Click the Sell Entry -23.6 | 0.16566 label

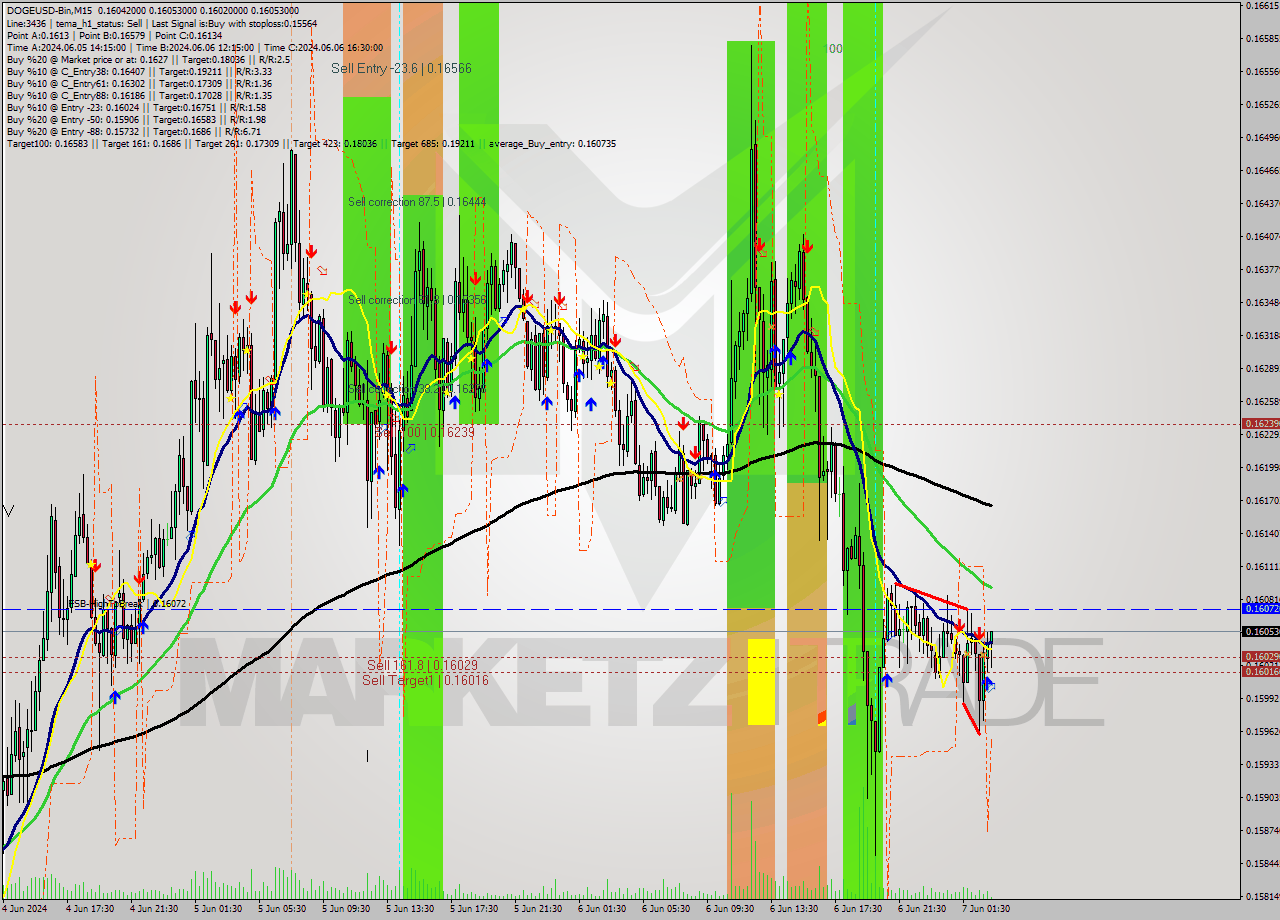click(402, 68)
